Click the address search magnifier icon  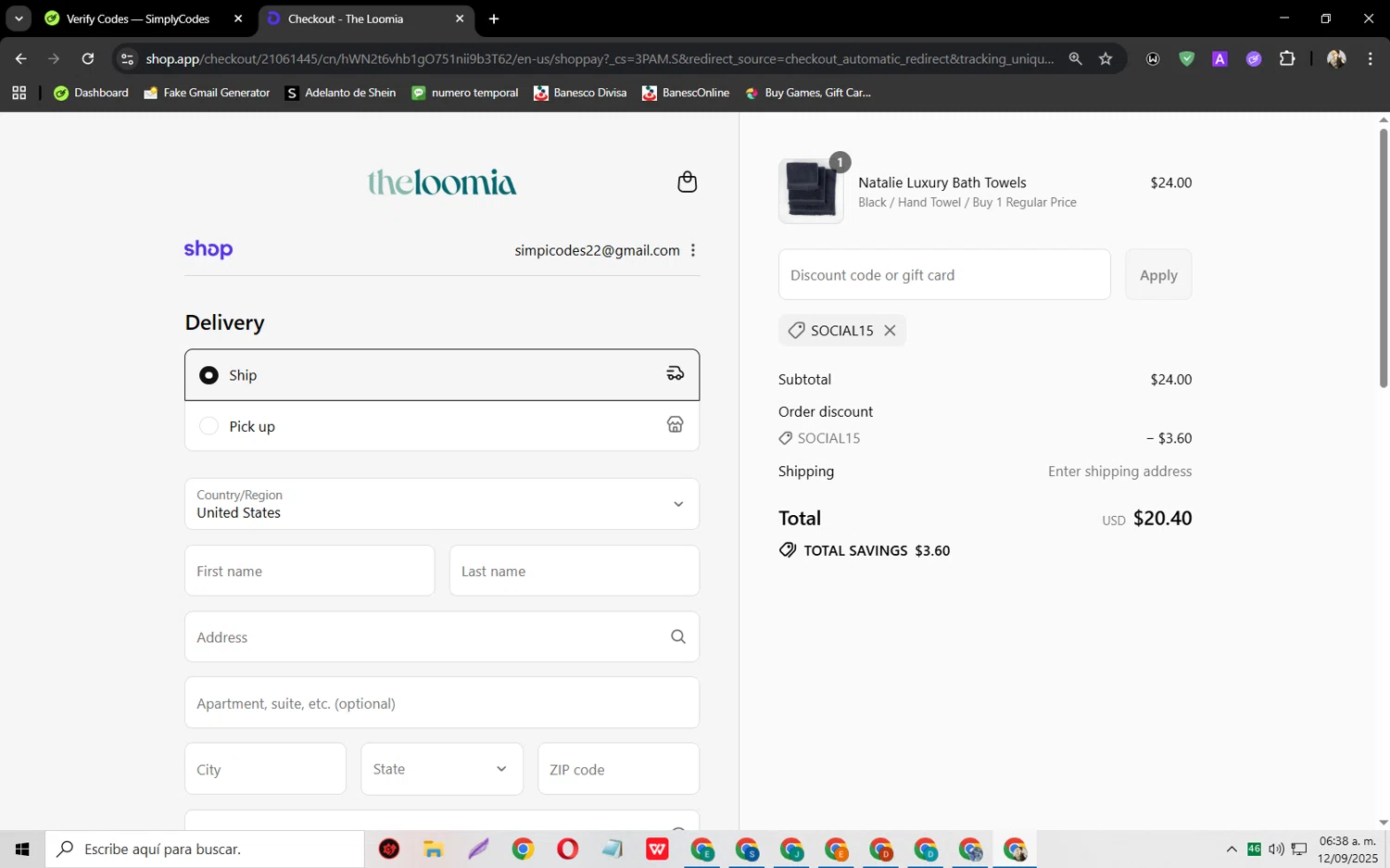(x=678, y=637)
